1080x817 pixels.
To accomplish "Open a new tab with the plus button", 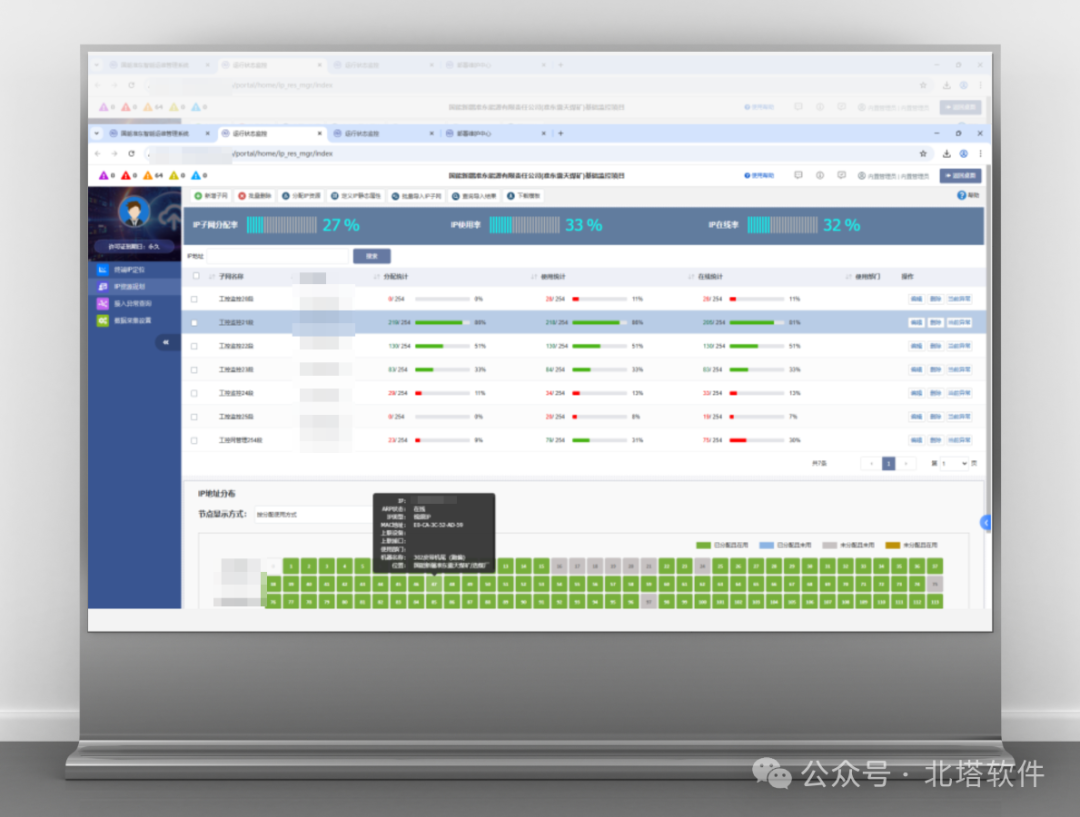I will click(561, 134).
